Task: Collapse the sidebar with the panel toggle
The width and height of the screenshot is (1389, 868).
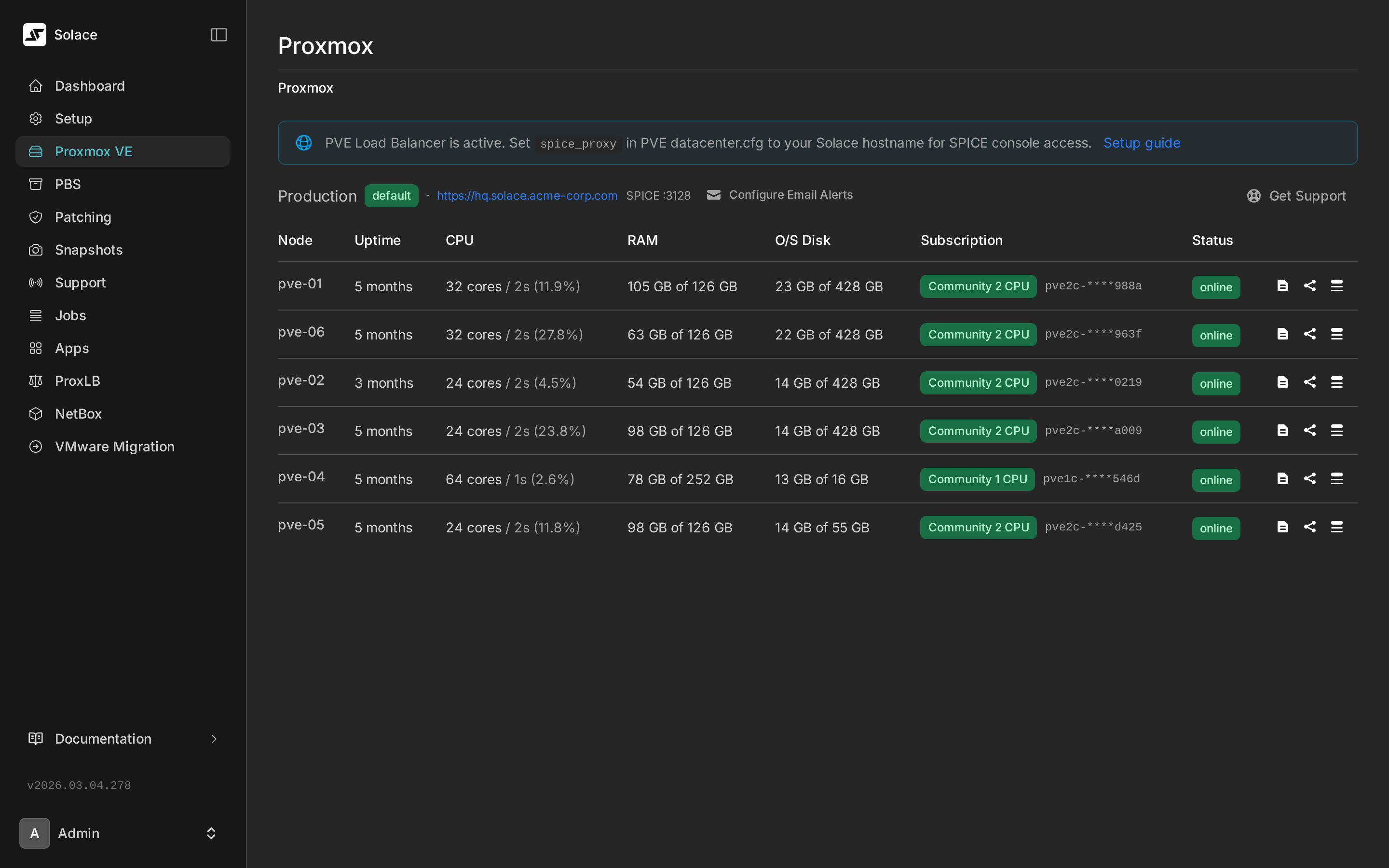Action: click(x=218, y=34)
